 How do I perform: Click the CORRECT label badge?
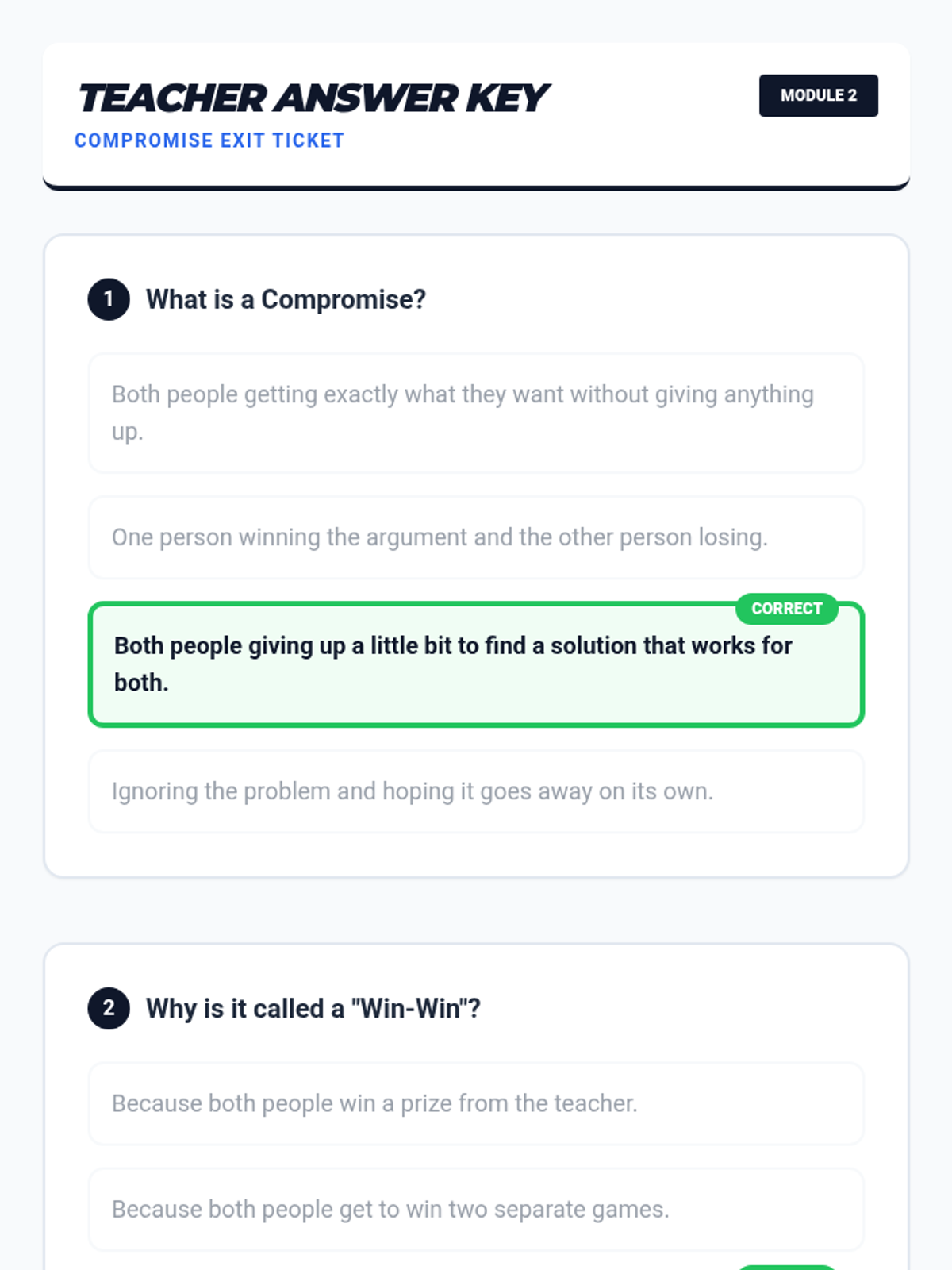coord(786,609)
